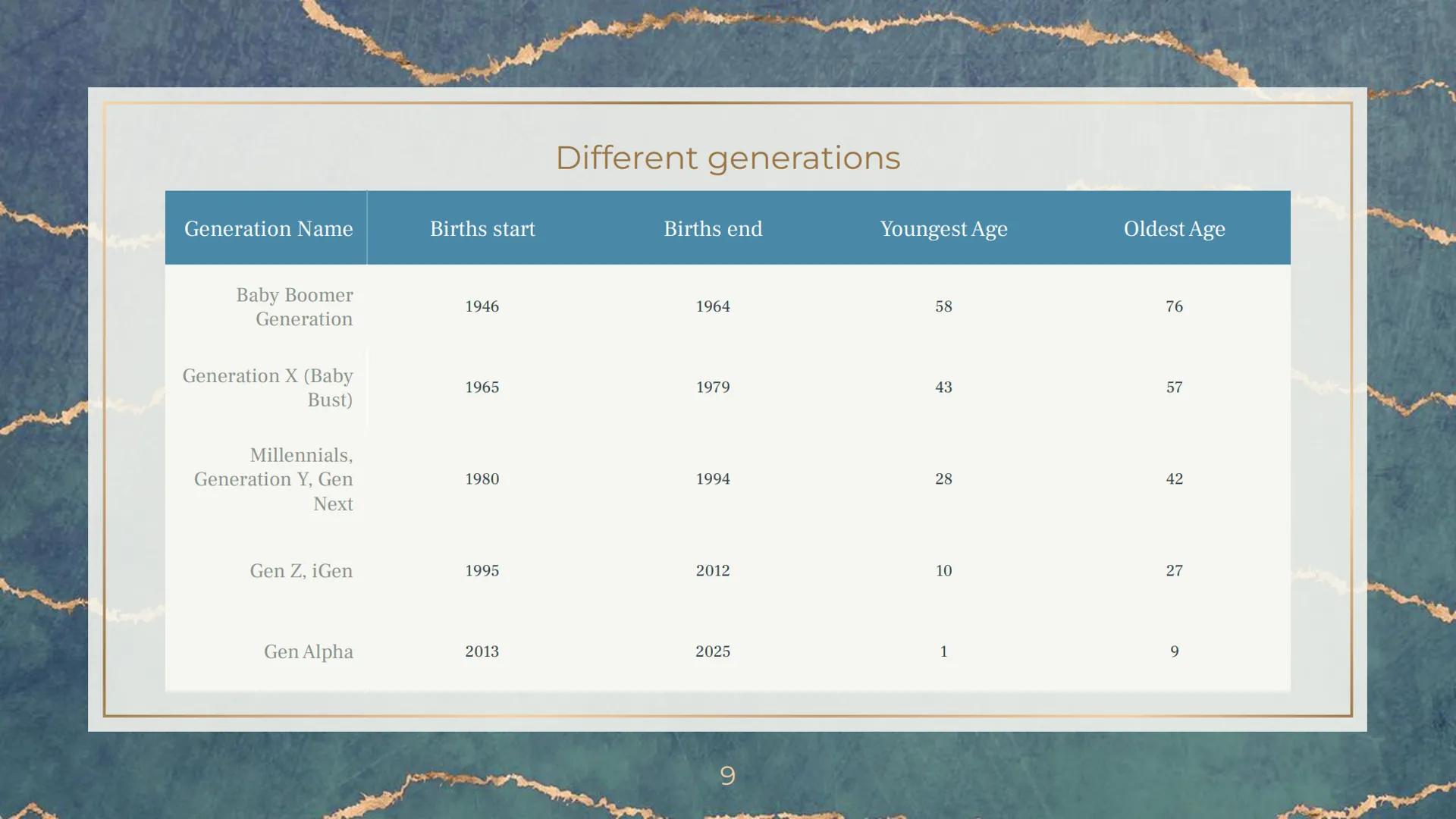Click the youngest age value 43

pyautogui.click(x=943, y=388)
